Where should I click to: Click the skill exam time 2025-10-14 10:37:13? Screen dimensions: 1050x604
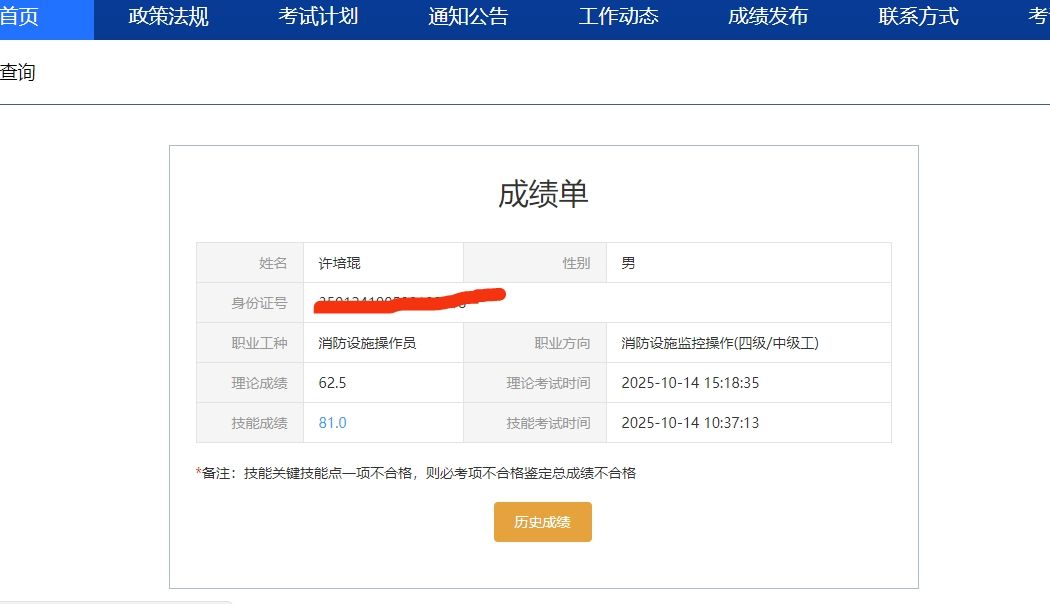(690, 423)
